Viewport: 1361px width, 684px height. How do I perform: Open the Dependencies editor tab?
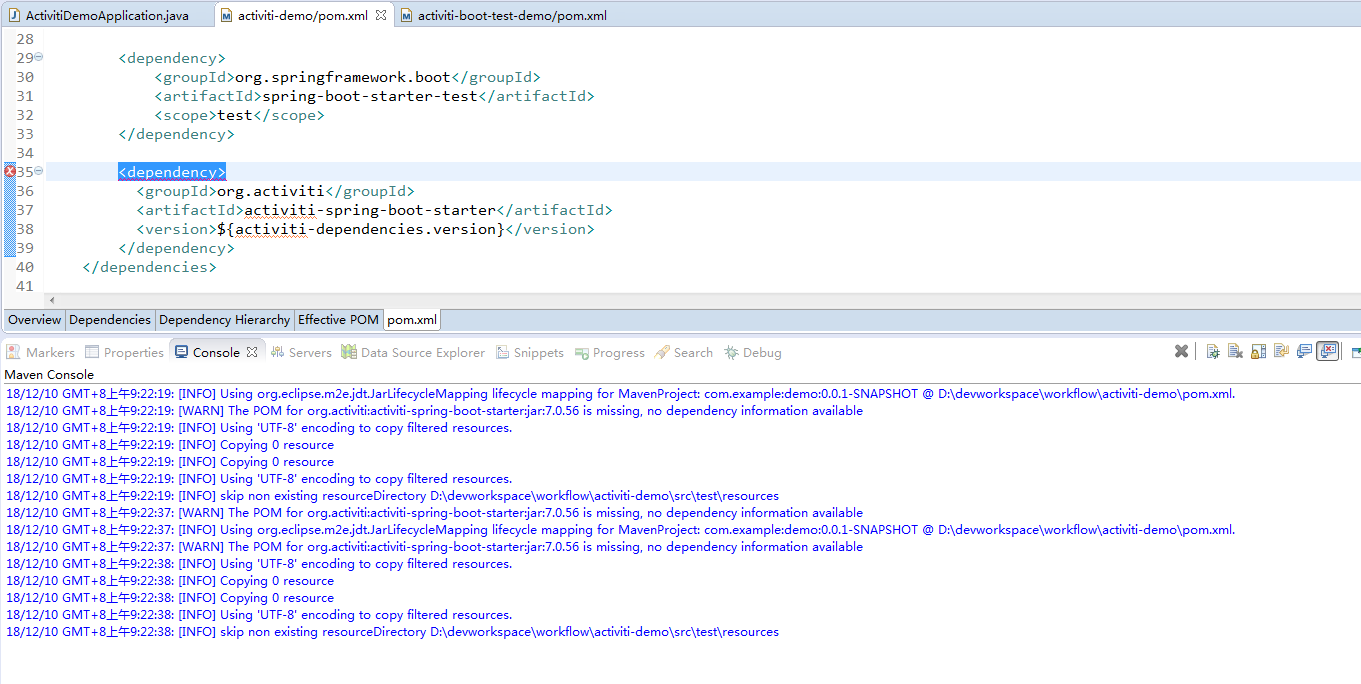(110, 320)
